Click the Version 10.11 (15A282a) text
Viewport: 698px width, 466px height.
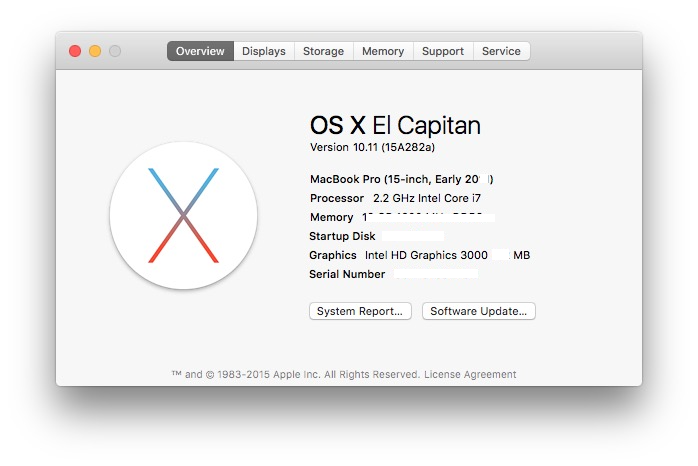coord(372,147)
